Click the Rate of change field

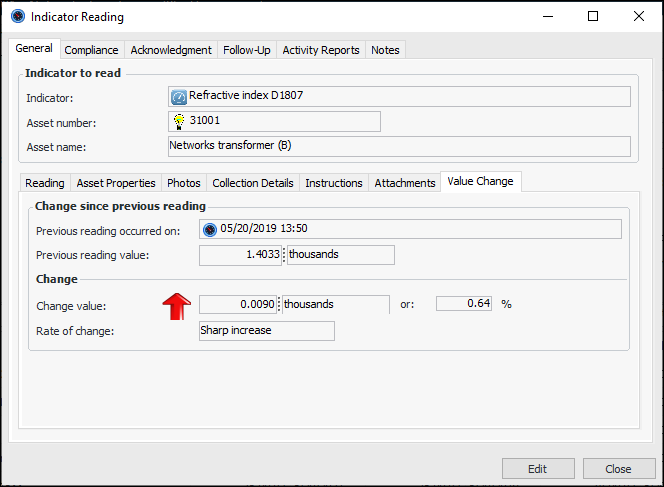point(266,331)
